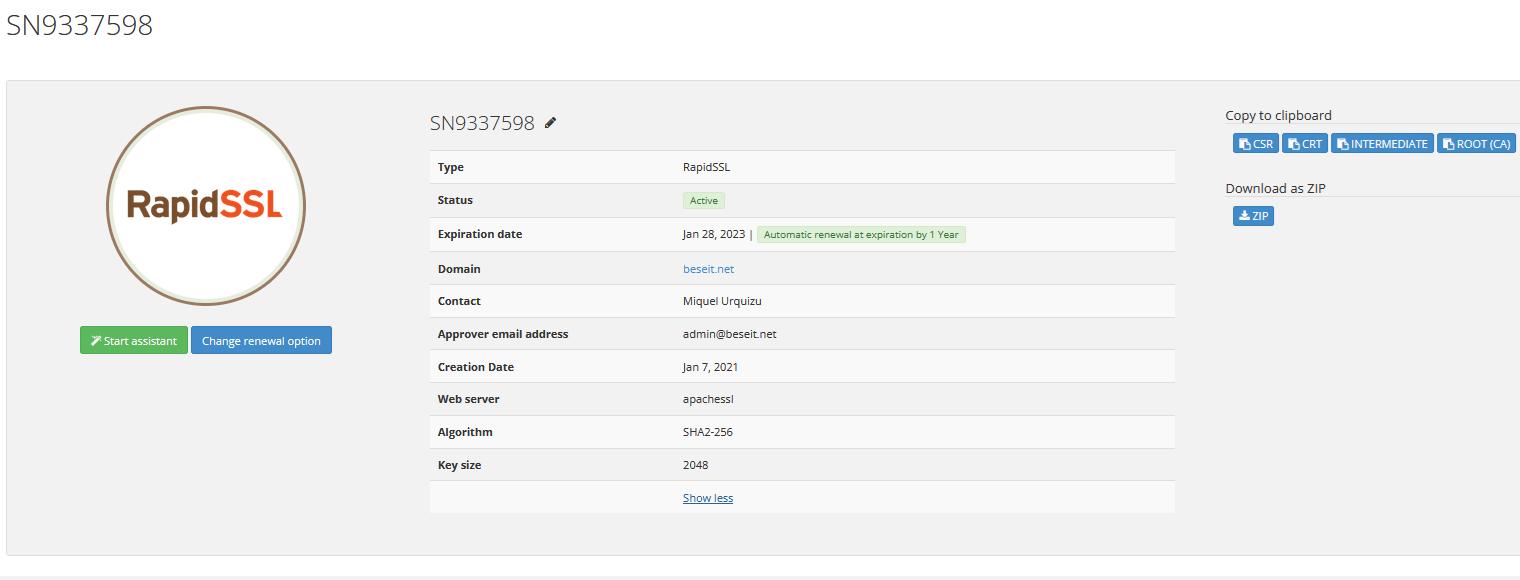The width and height of the screenshot is (1520, 580).
Task: Copy the INTERMEDIATE certificate to clipboard
Action: [1382, 144]
